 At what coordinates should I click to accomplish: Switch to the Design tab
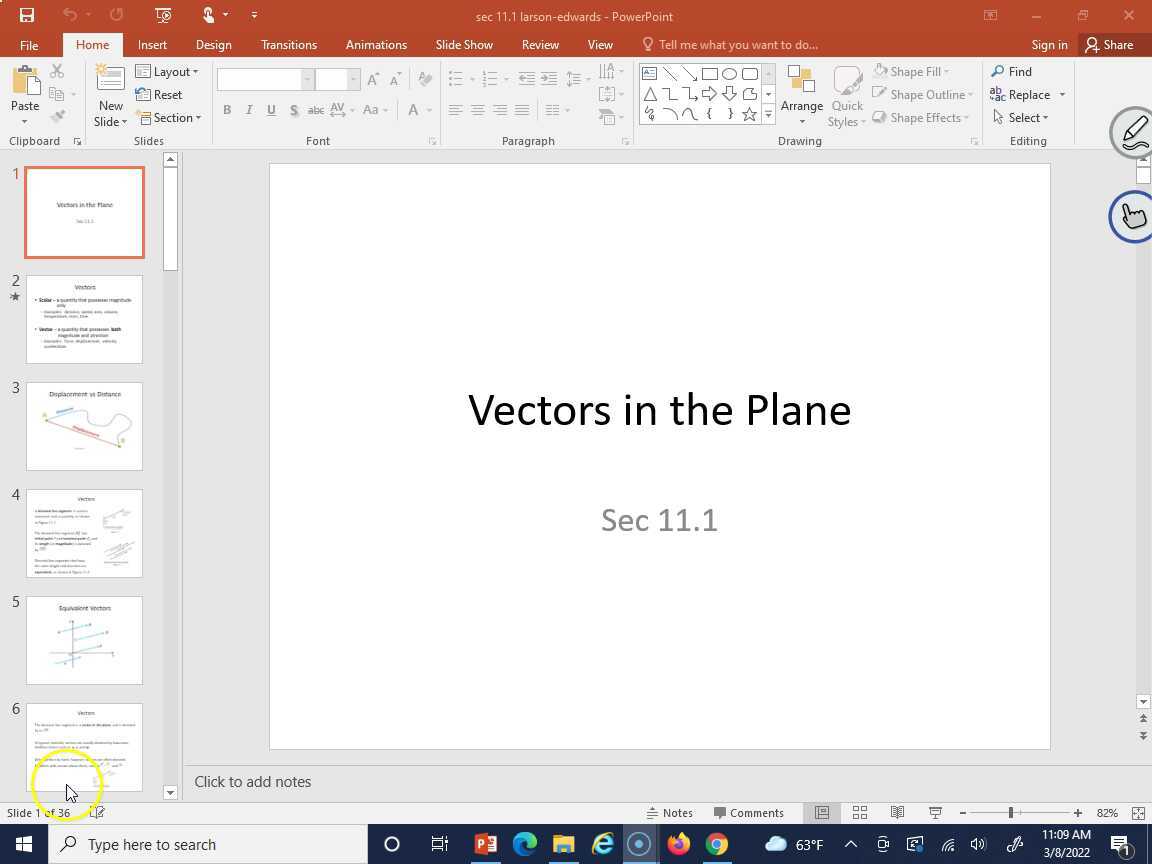coord(213,45)
